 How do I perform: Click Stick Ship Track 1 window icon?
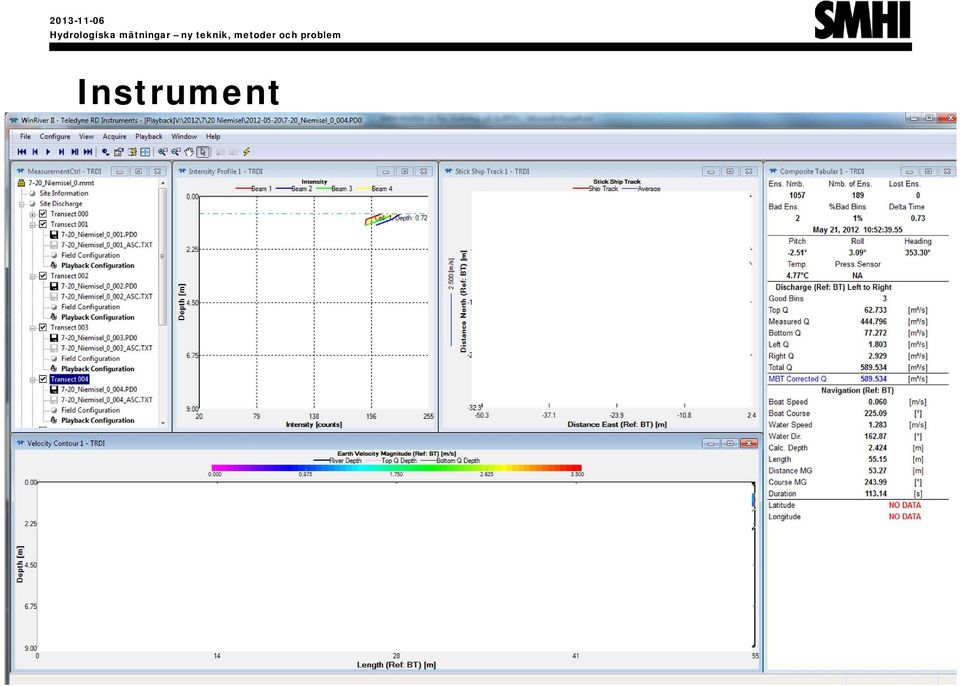448,172
